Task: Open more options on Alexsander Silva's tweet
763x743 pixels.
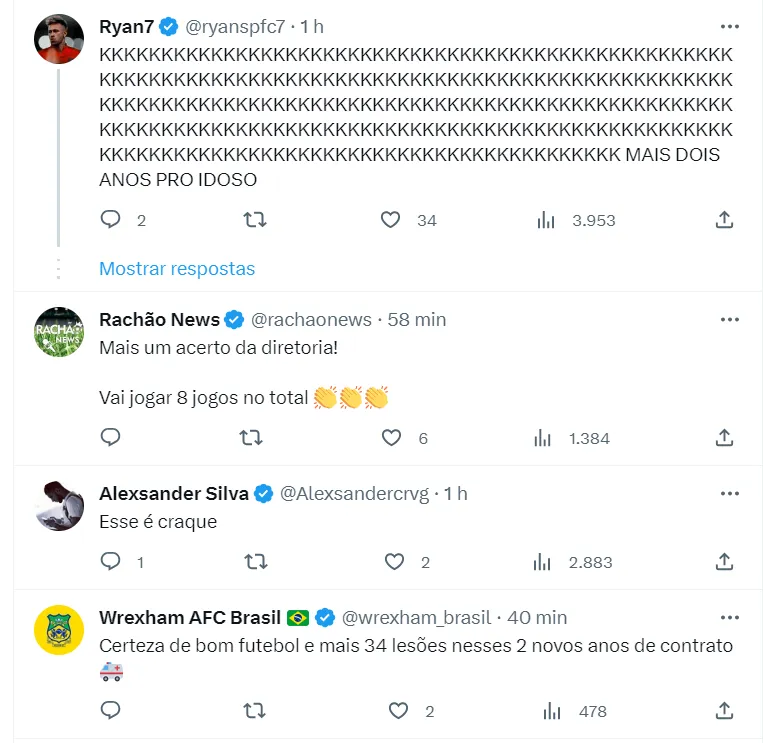Action: point(730,493)
